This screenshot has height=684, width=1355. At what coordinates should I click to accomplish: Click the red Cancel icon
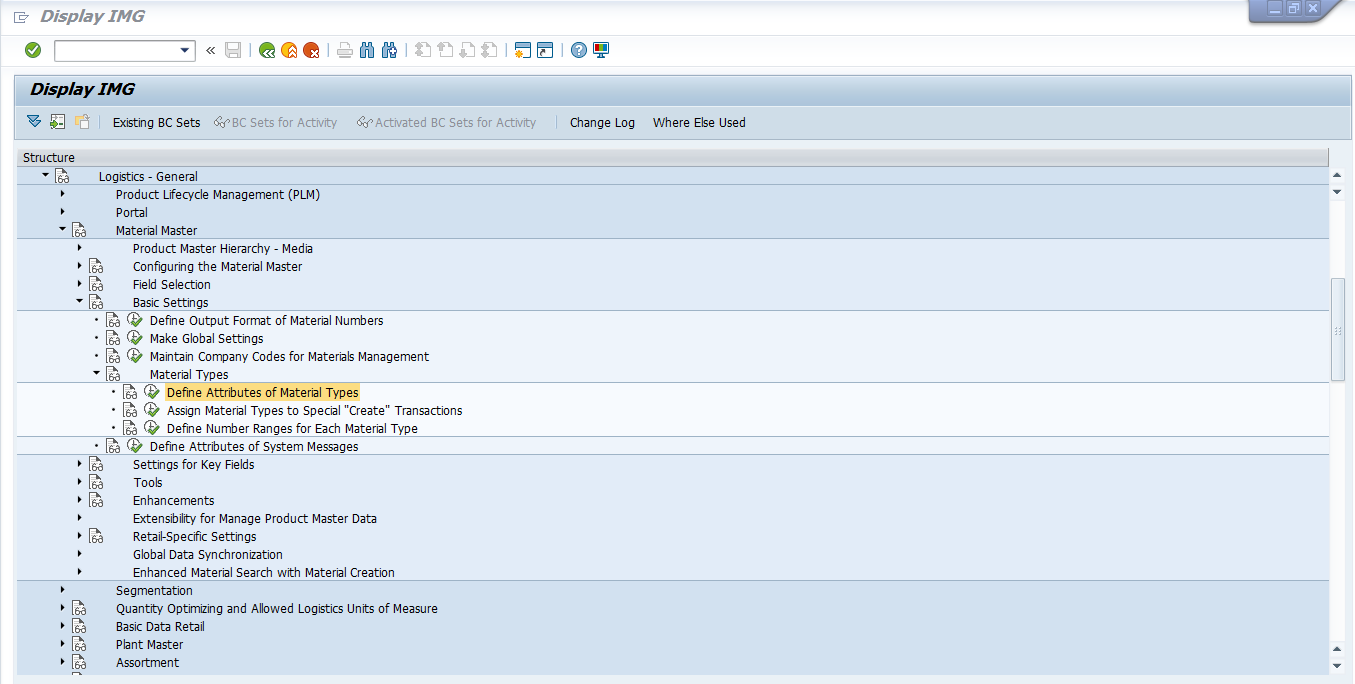tap(312, 50)
